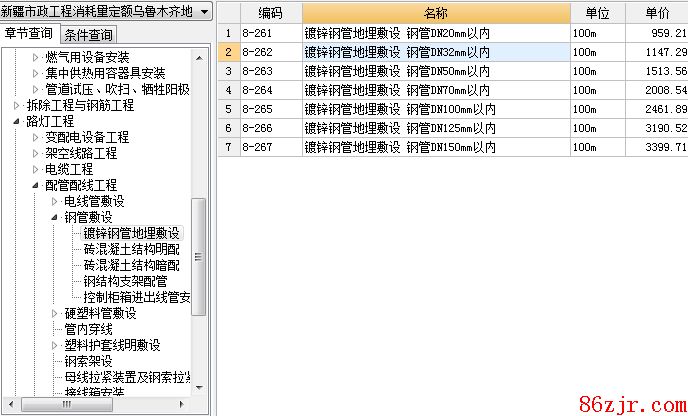Select 砖混凝土结构明配 tree item
Viewport: 688px width, 416px height.
(x=132, y=249)
